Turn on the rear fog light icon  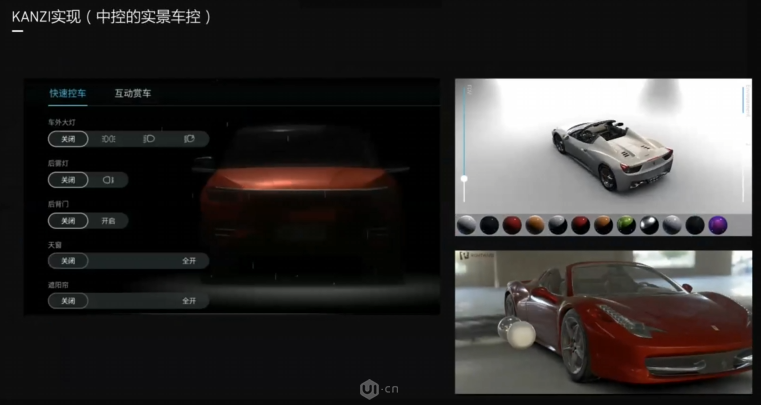(109, 180)
